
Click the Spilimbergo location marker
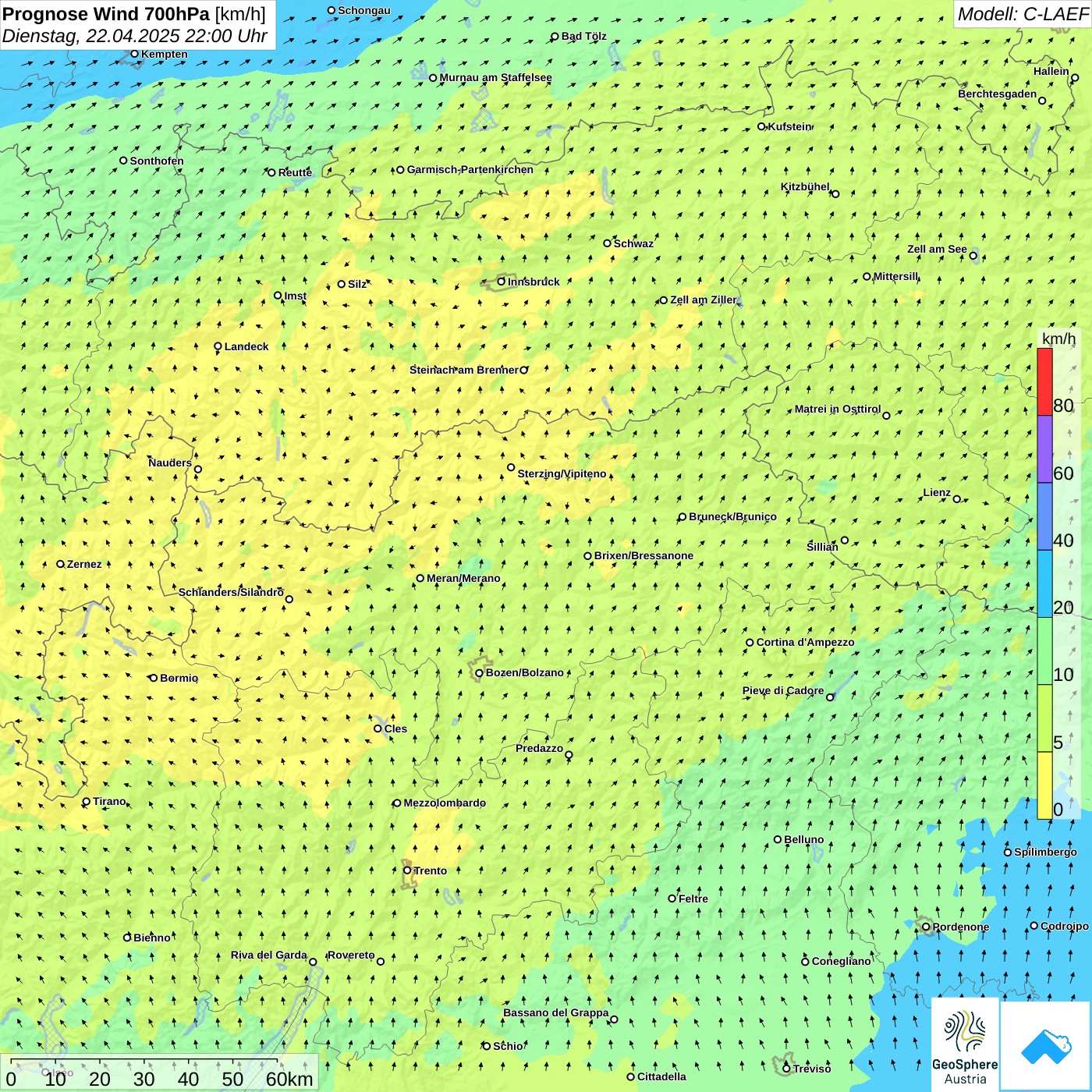pos(1008,852)
